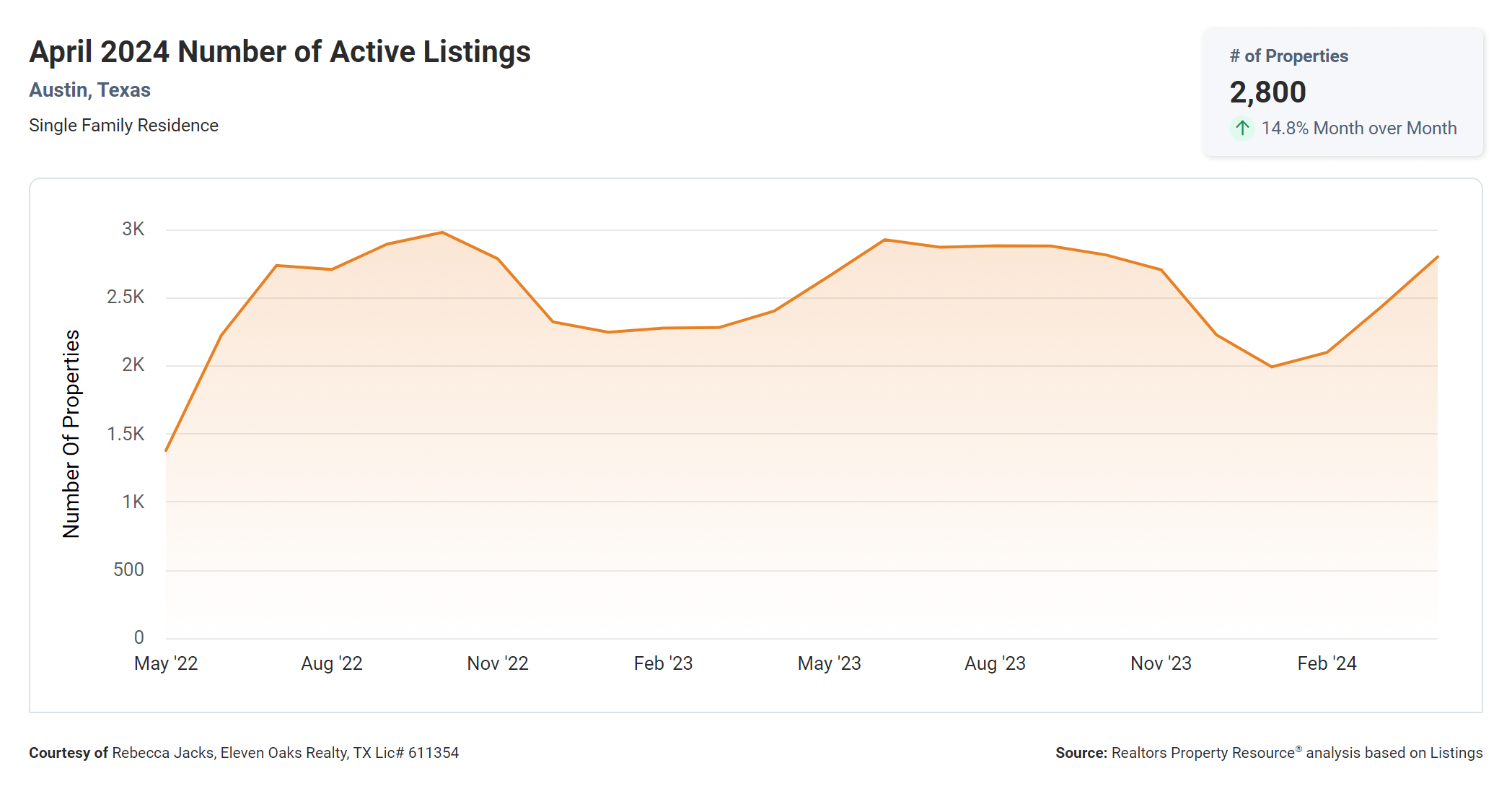Click the Austin, Texas subtitle

pos(89,90)
